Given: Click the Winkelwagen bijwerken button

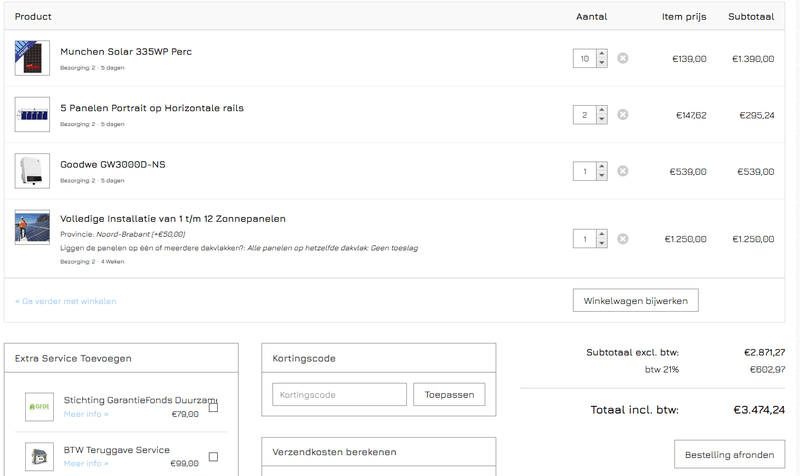Looking at the screenshot, I should 635,300.
